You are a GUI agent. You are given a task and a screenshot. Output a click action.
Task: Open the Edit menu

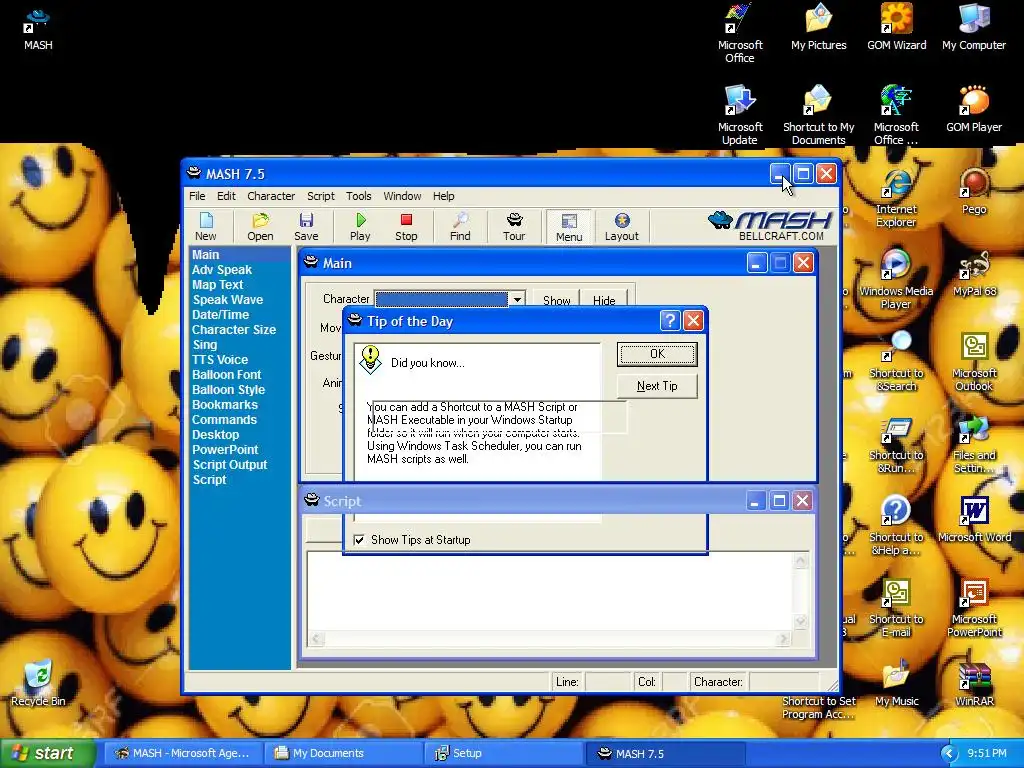227,196
